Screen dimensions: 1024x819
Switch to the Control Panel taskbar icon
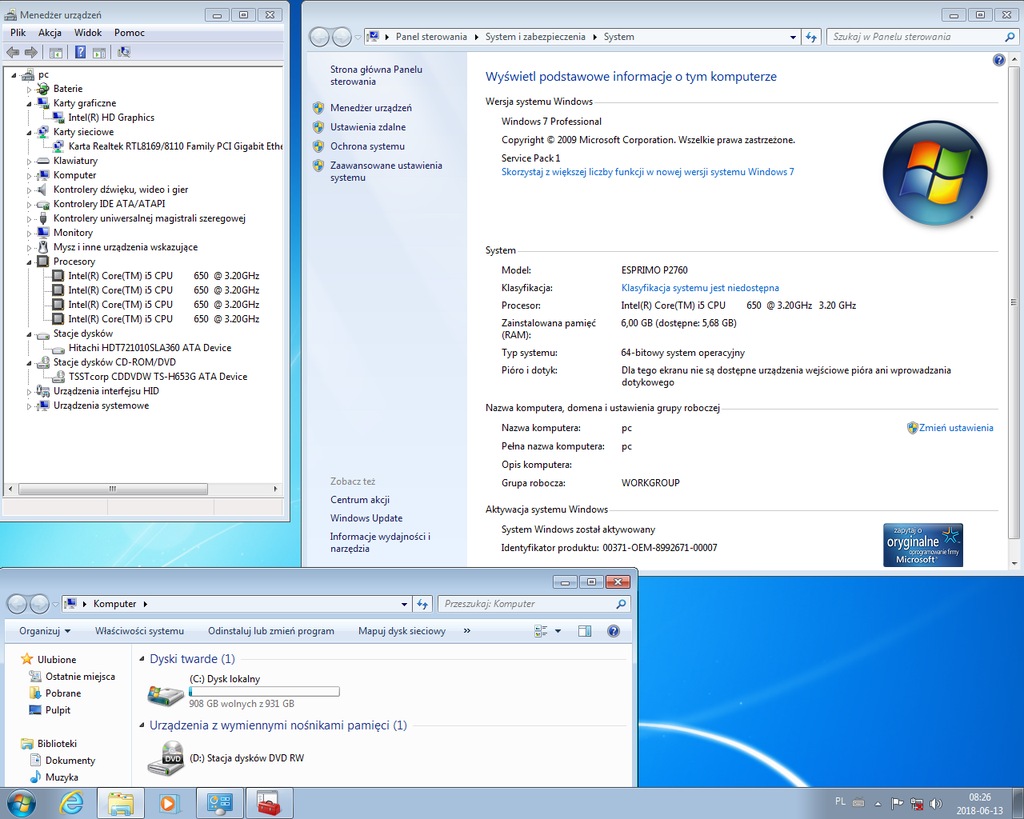(x=219, y=803)
